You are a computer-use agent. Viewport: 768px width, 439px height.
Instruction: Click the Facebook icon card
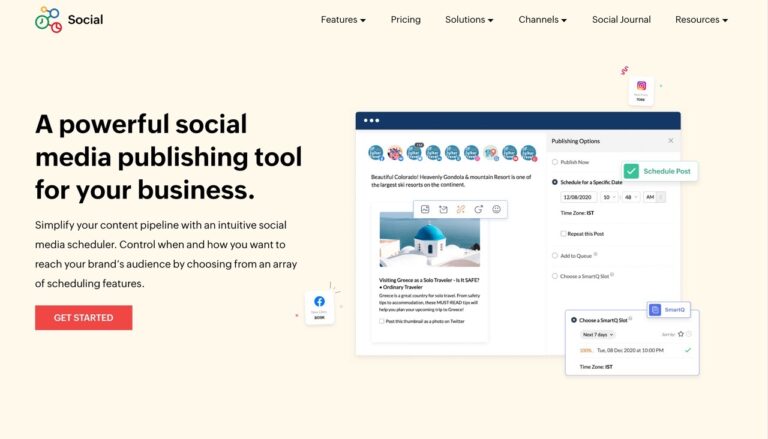(x=319, y=307)
